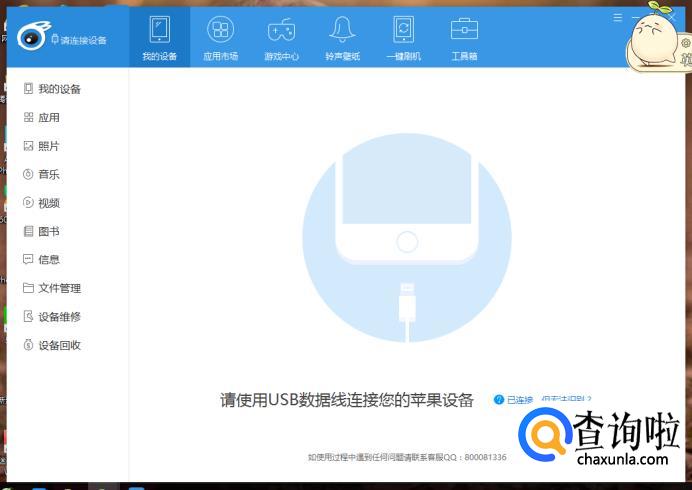This screenshot has height=490, width=692.
Task: Click the blue eye app logo
Action: (x=29, y=36)
